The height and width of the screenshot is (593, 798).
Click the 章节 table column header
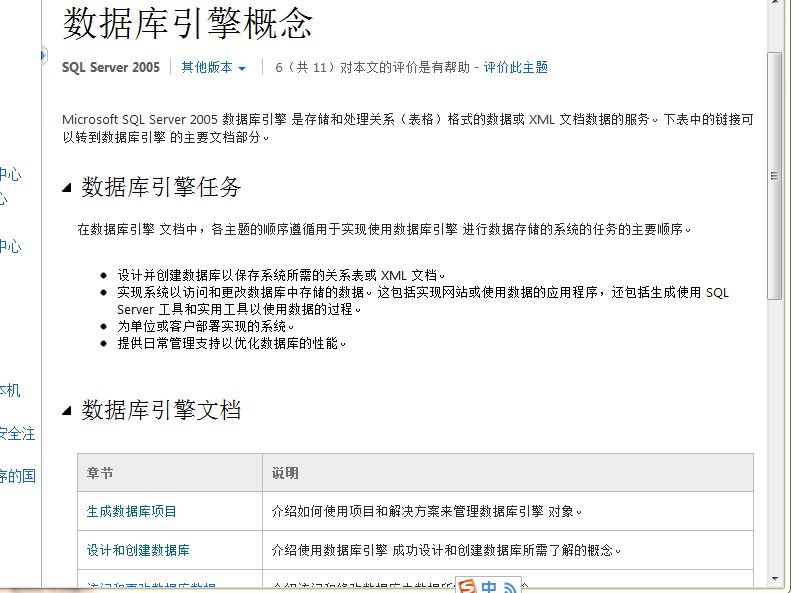tap(170, 473)
